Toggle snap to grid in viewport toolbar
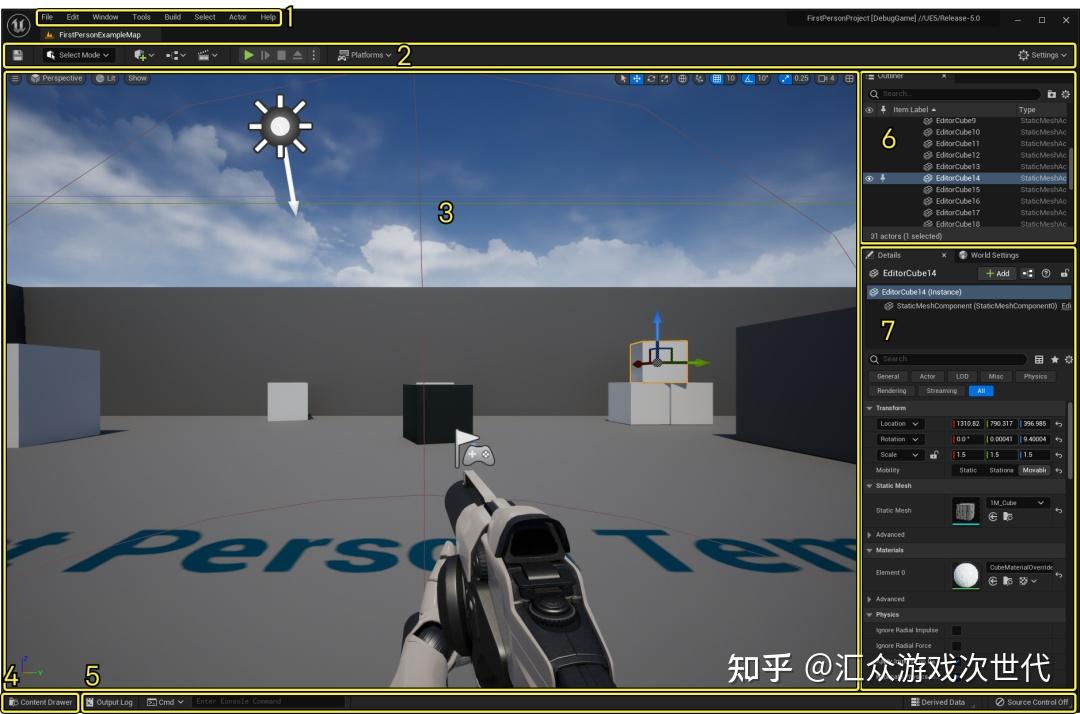 coord(716,78)
